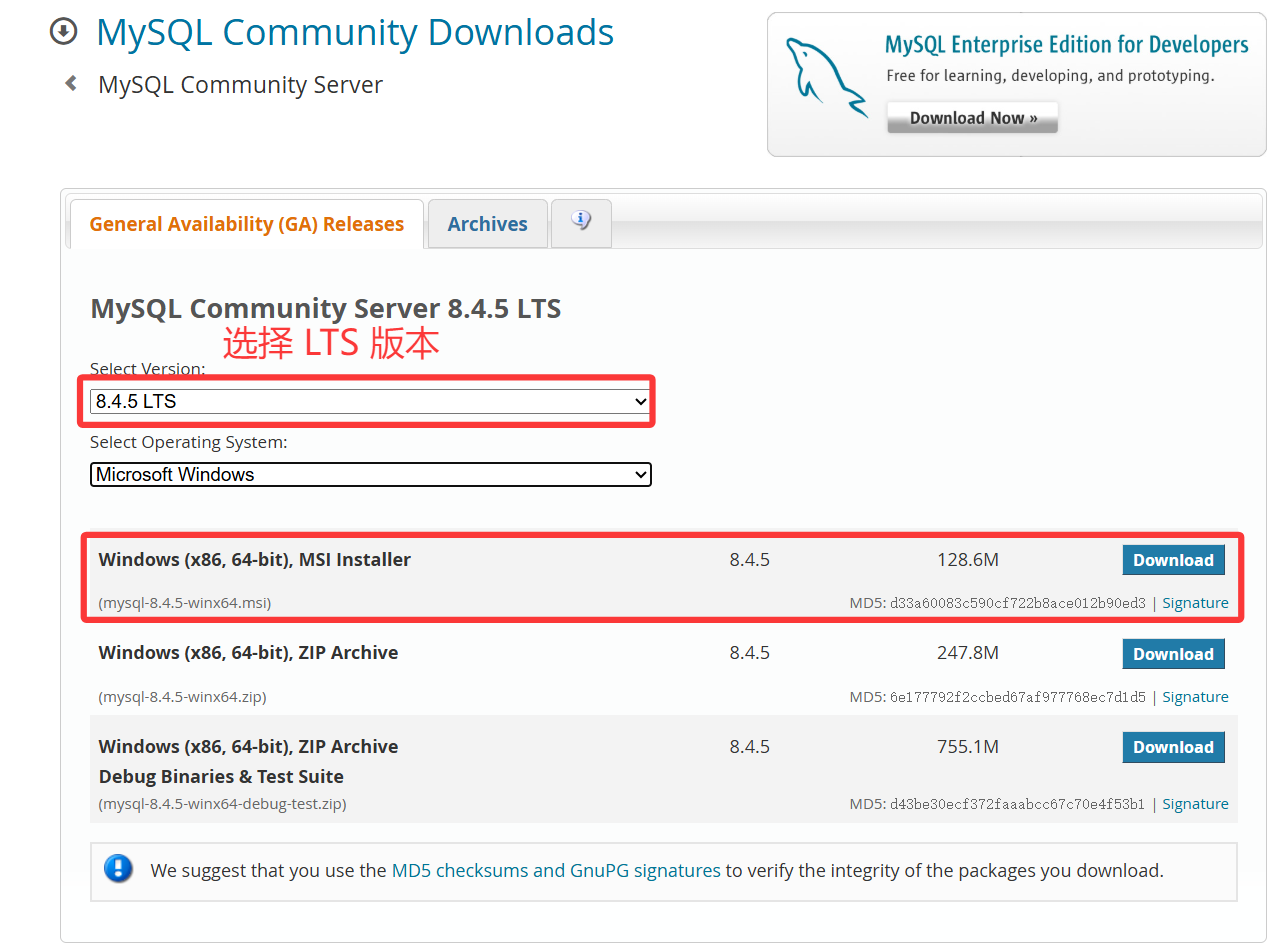The image size is (1273, 949).
Task: Click the filename (mysql-8.4.5-winx64-debug-test.zip)
Action: coord(222,804)
